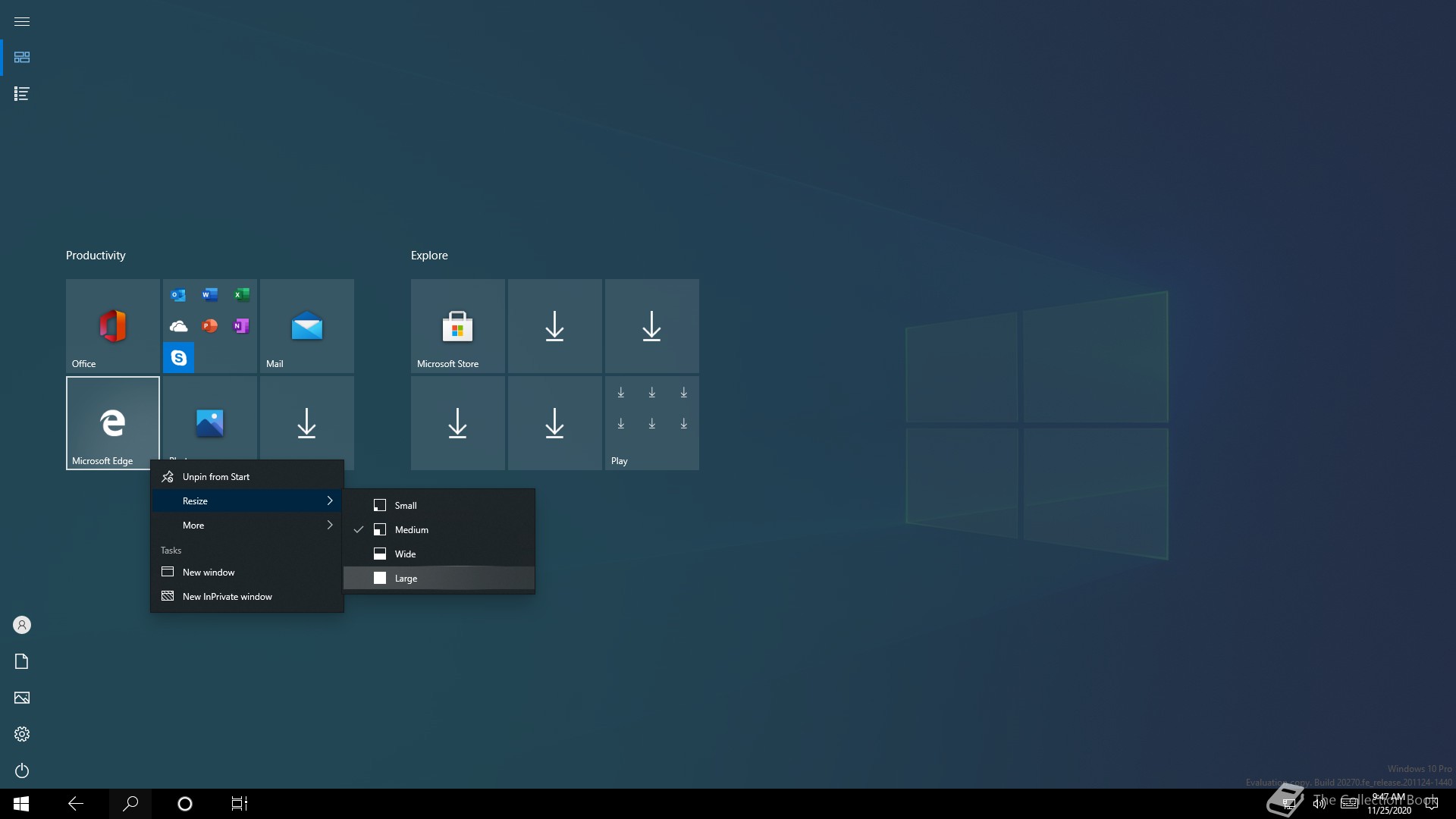The image size is (1456, 819).
Task: Expand the Start hamburger menu
Action: pos(22,21)
